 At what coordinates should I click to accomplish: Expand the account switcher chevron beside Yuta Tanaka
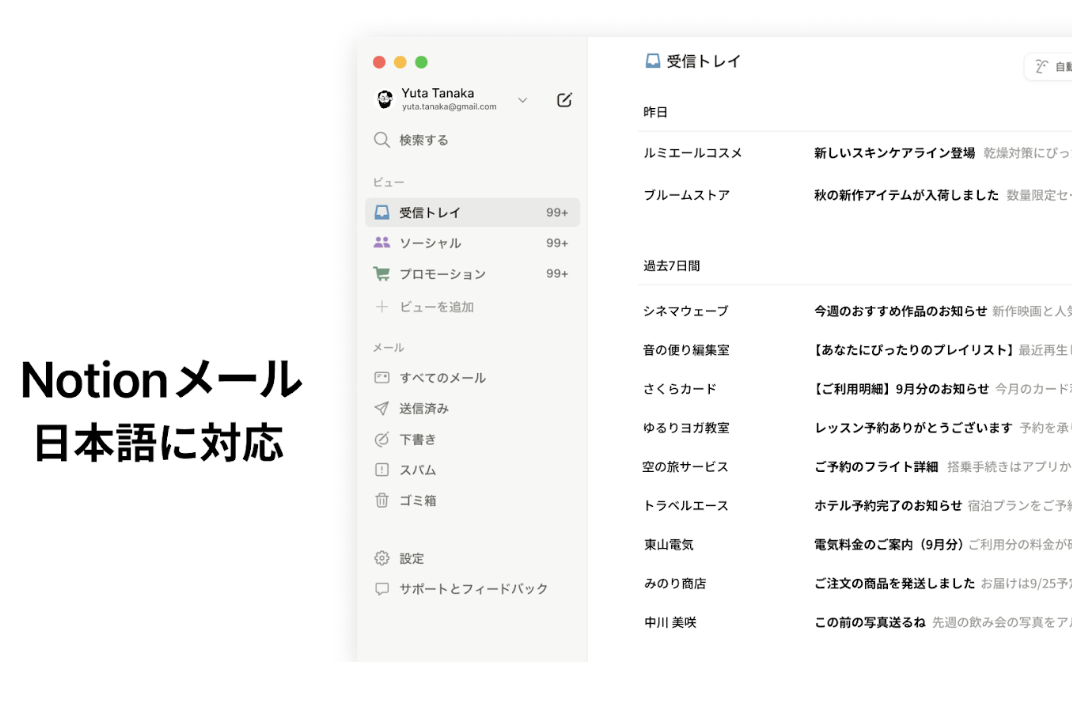(x=522, y=99)
